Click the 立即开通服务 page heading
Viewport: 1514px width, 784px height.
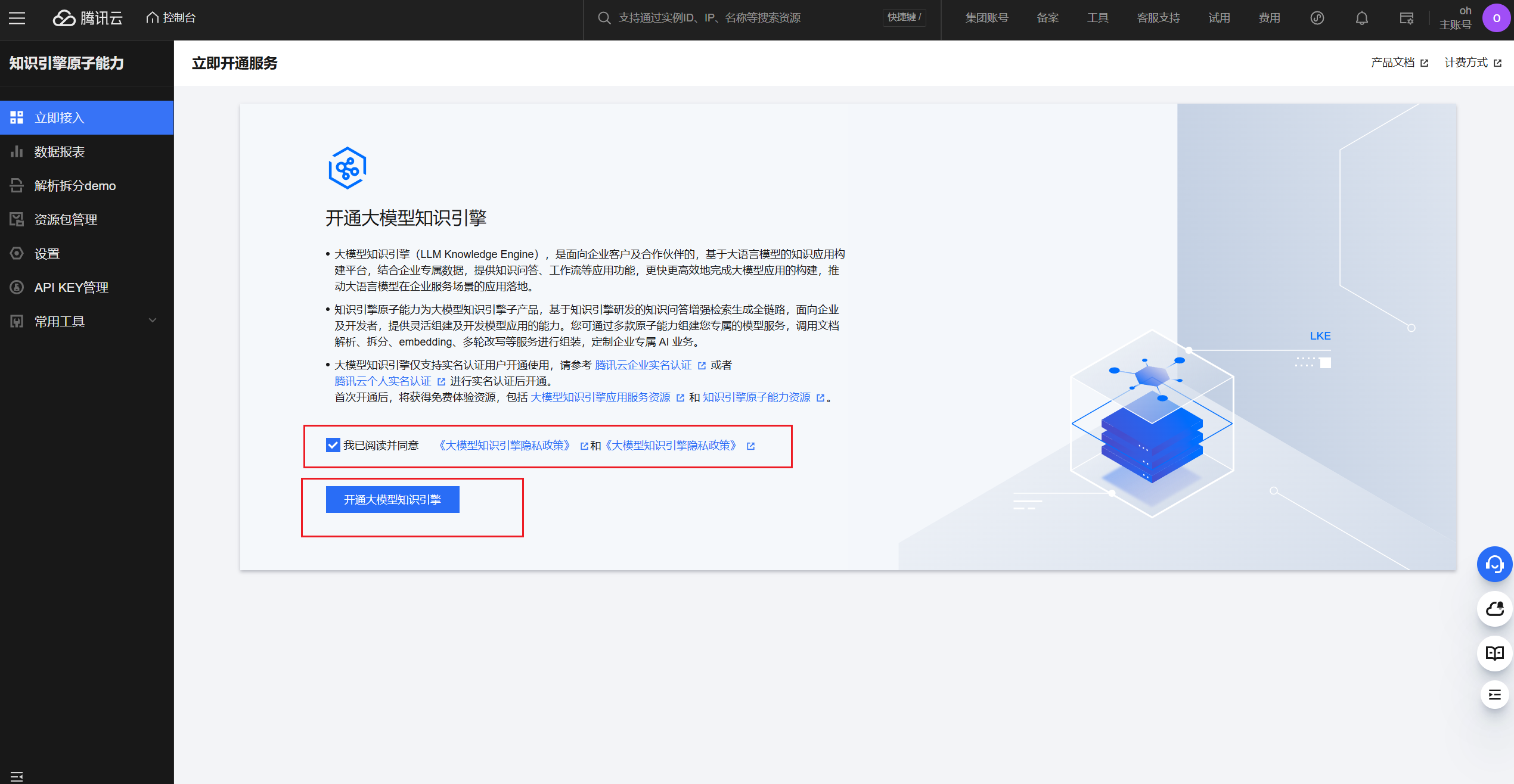click(234, 63)
